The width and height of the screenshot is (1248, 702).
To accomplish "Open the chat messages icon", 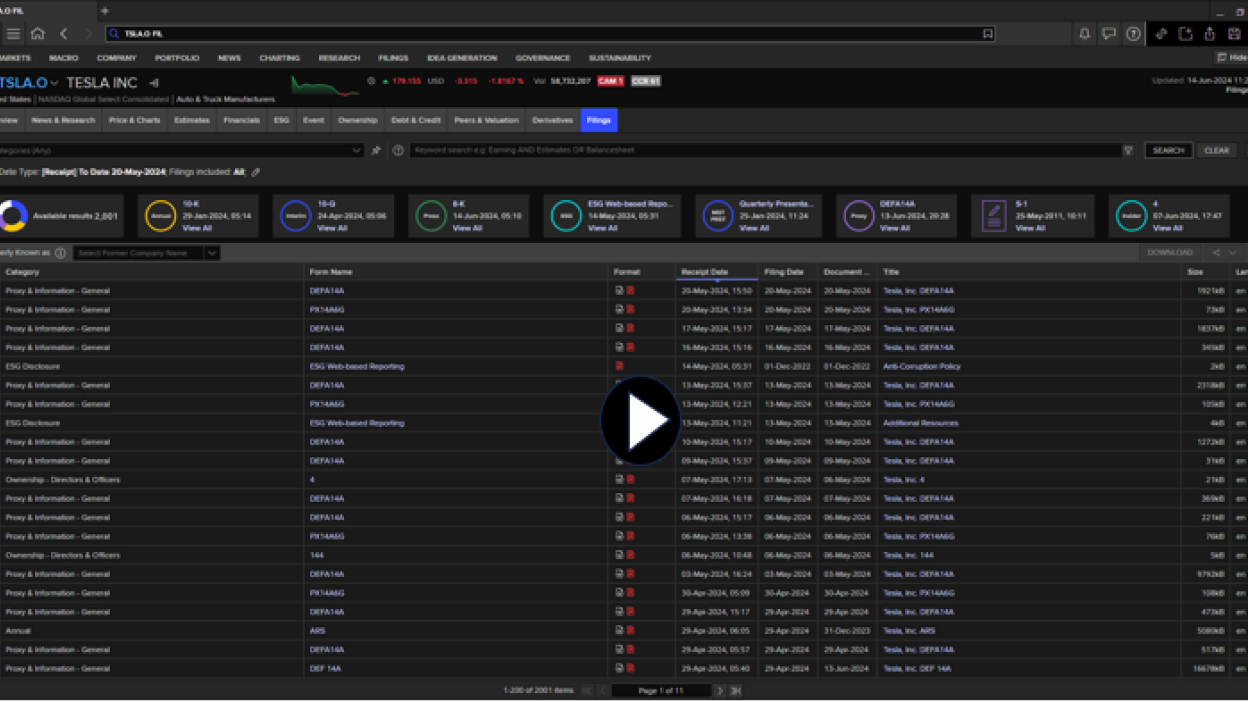I will coord(1109,34).
